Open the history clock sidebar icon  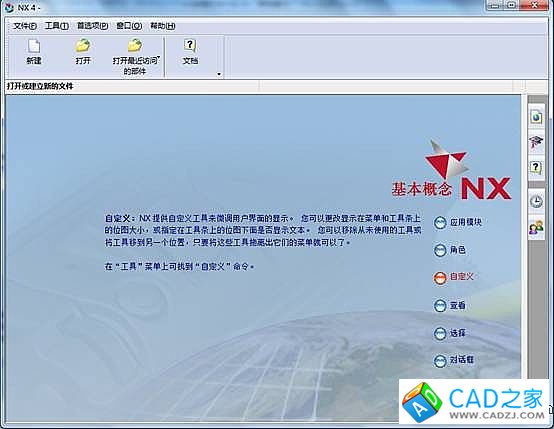tap(536, 201)
